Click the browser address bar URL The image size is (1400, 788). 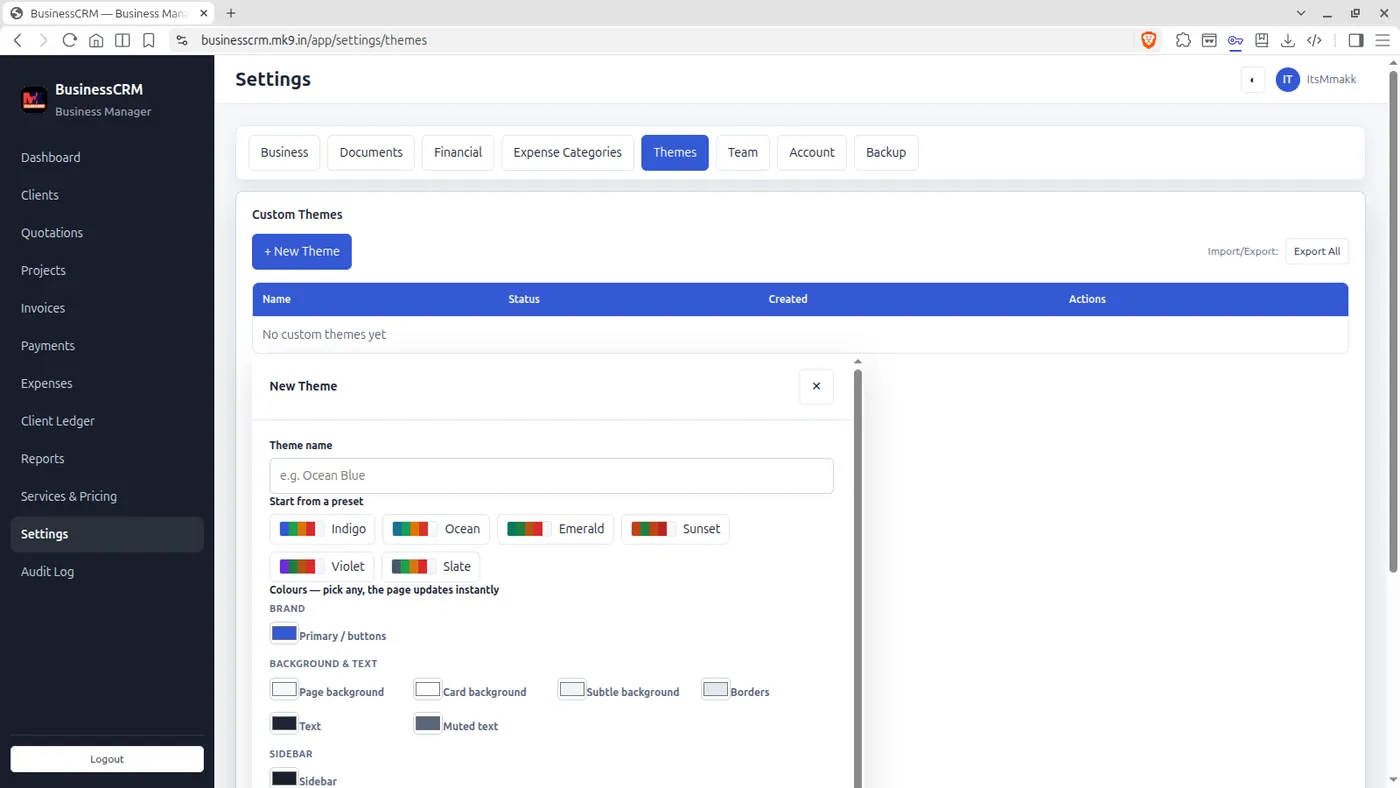click(314, 40)
